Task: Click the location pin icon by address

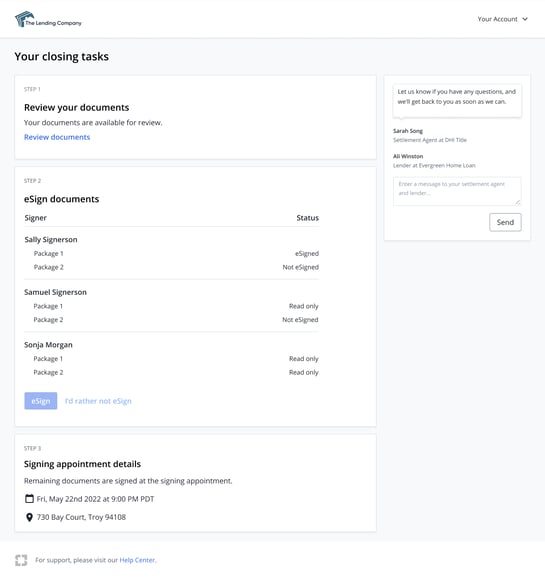Action: point(29,517)
